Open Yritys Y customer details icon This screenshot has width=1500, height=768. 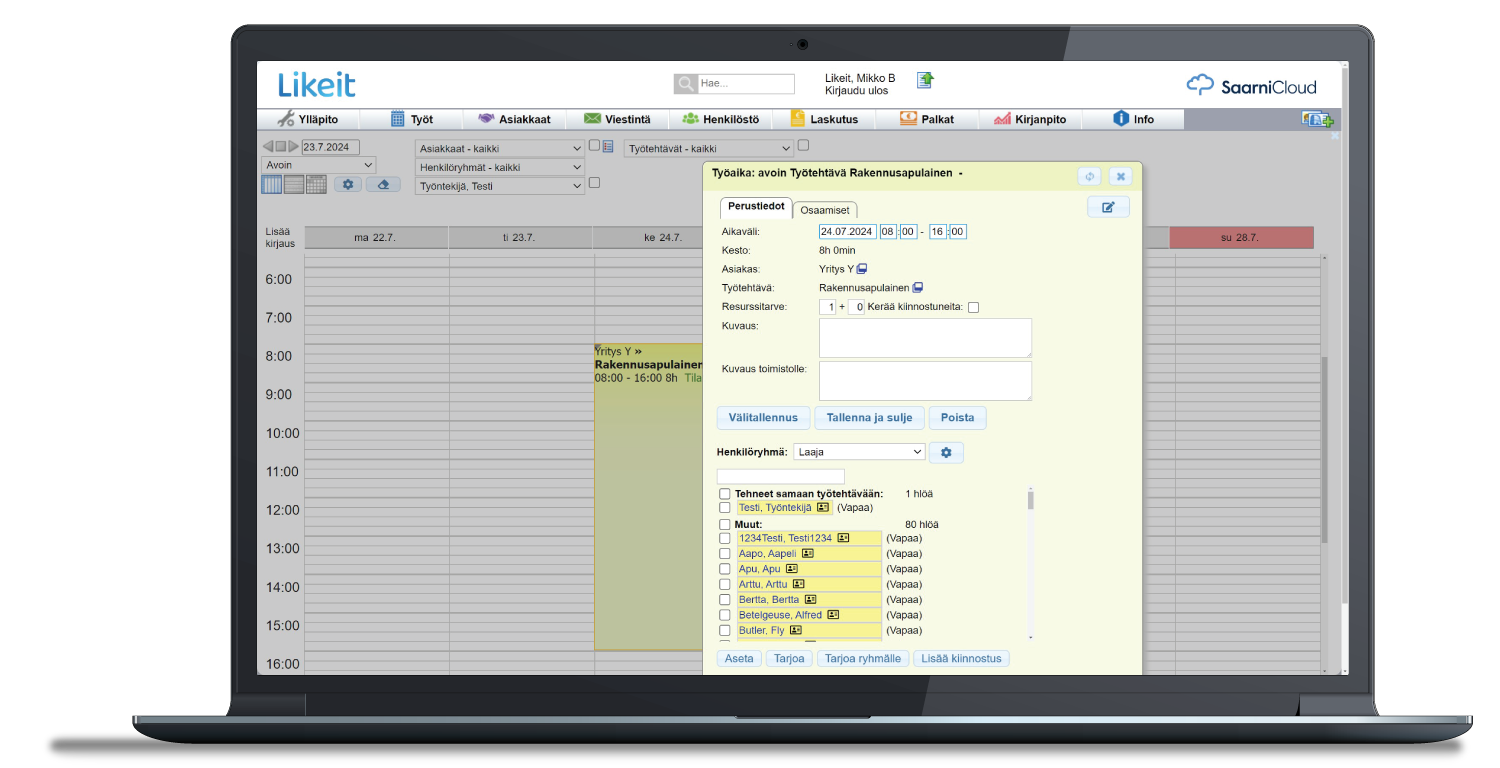[864, 268]
